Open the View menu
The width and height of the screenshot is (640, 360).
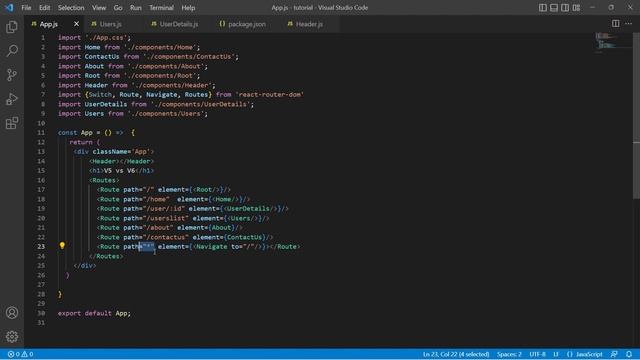[x=99, y=8]
